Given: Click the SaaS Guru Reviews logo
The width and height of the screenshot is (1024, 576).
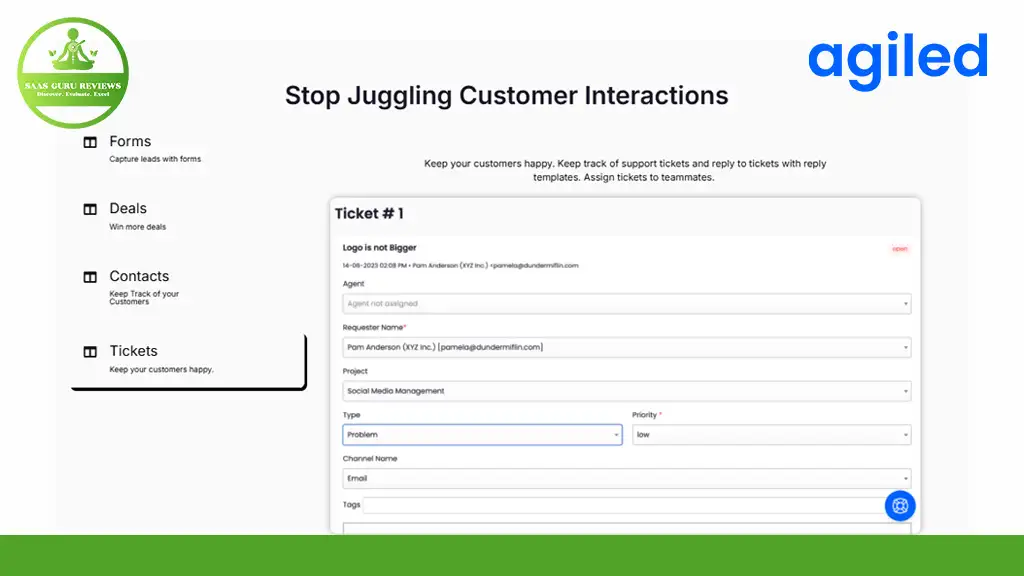Looking at the screenshot, I should coord(73,72).
